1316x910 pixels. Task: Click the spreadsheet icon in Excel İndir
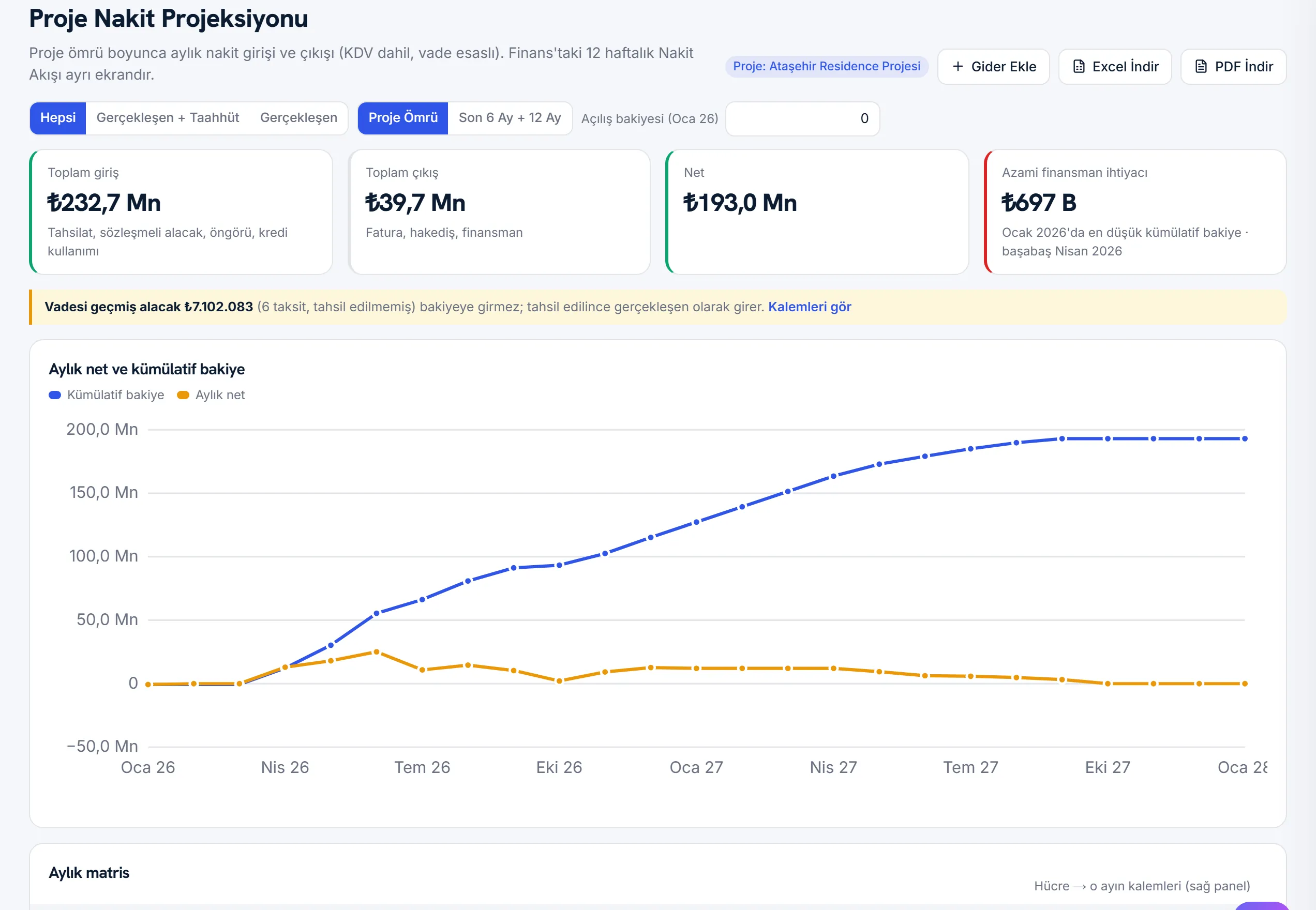point(1079,67)
